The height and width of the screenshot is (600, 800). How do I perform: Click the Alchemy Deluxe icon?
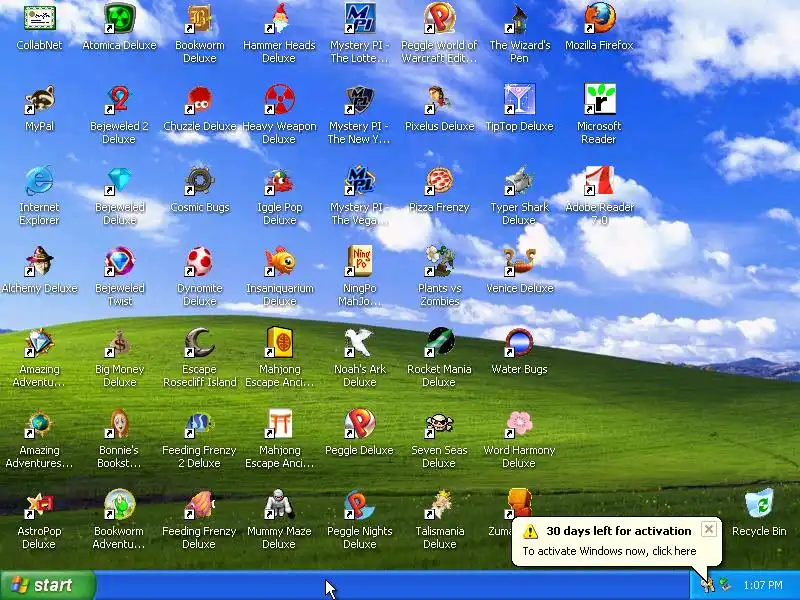pos(39,261)
